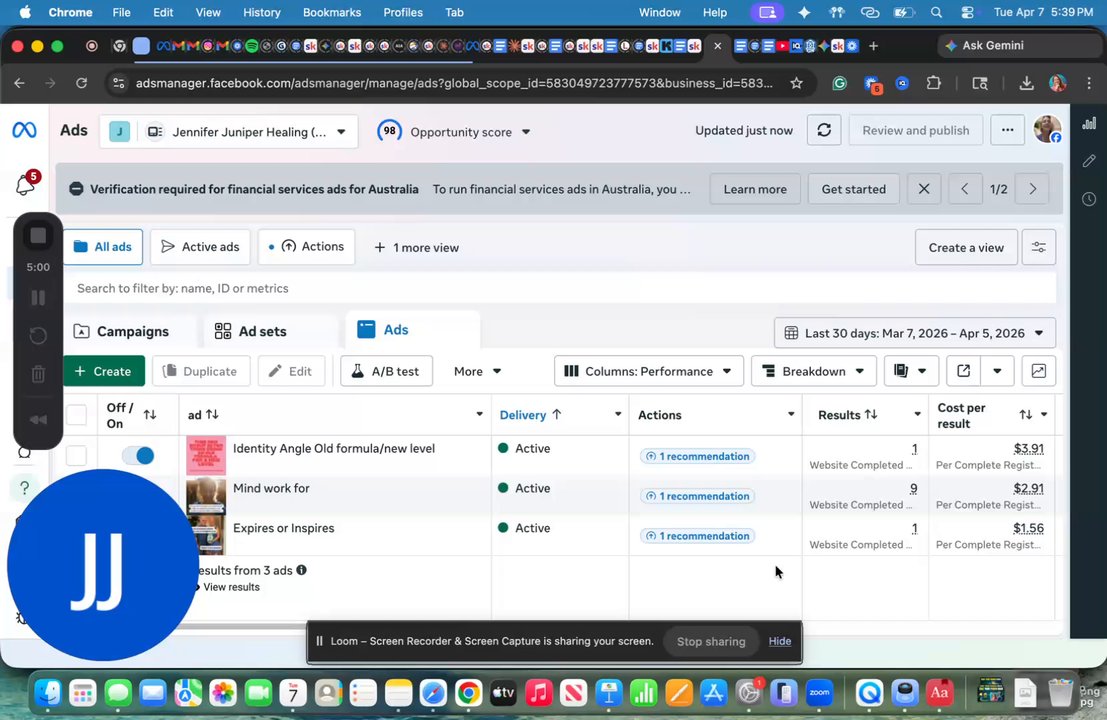Pause the Loom recording
1107x720 pixels.
(x=38, y=298)
